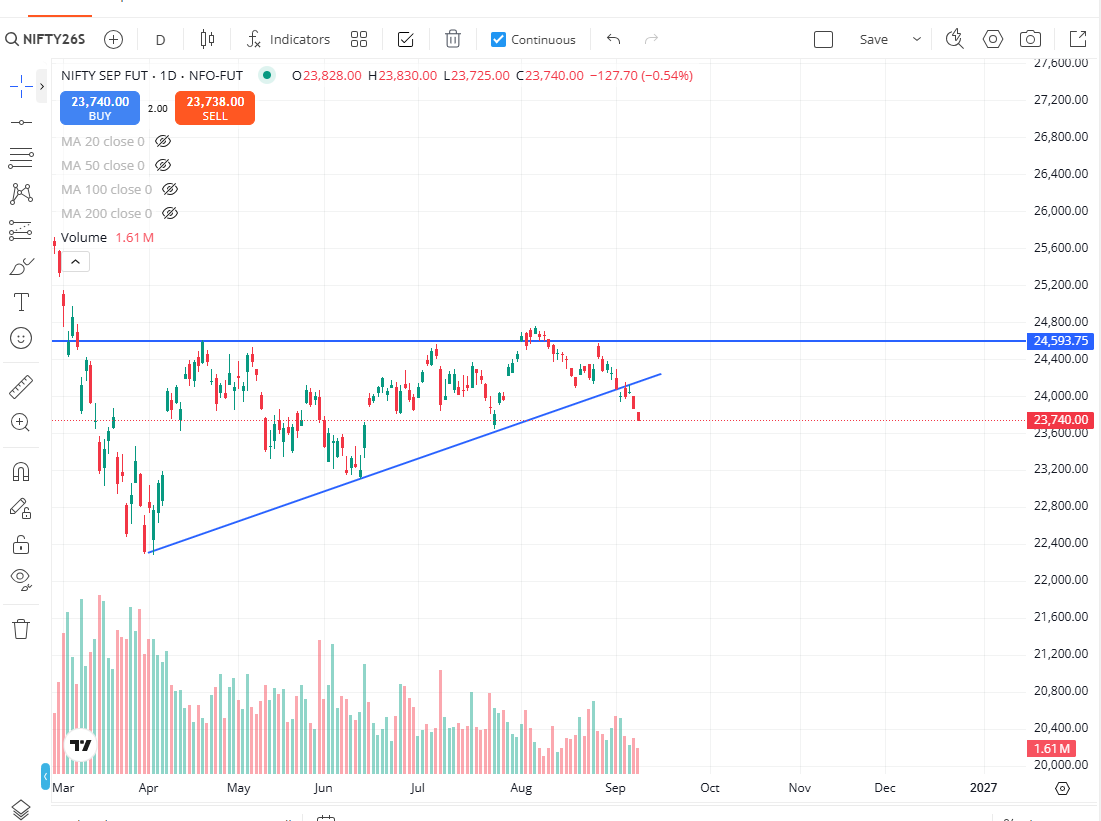Expand the cursor tool options arrow
1101x821 pixels.
41,86
